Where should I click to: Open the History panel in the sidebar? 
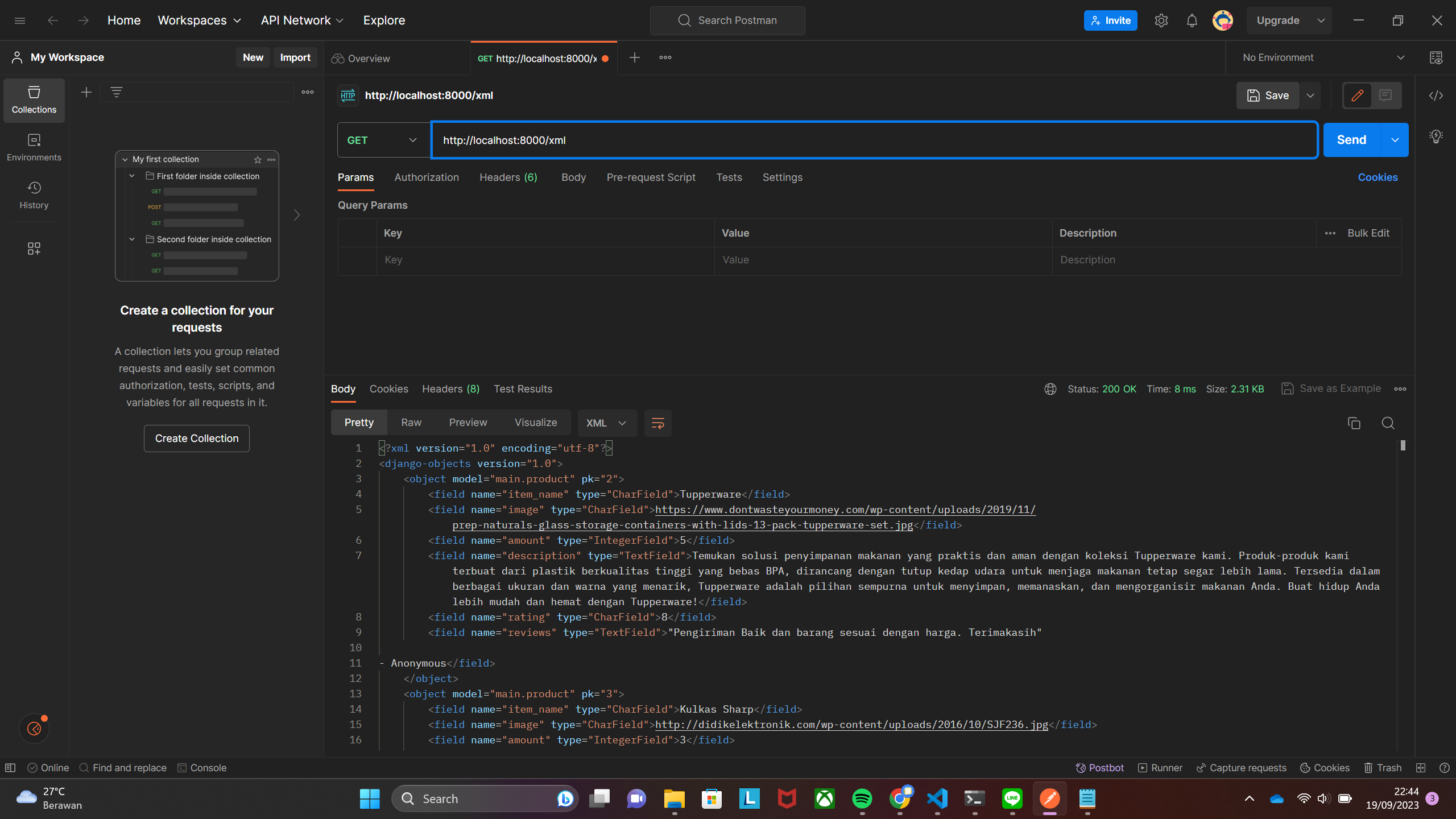[x=34, y=195]
